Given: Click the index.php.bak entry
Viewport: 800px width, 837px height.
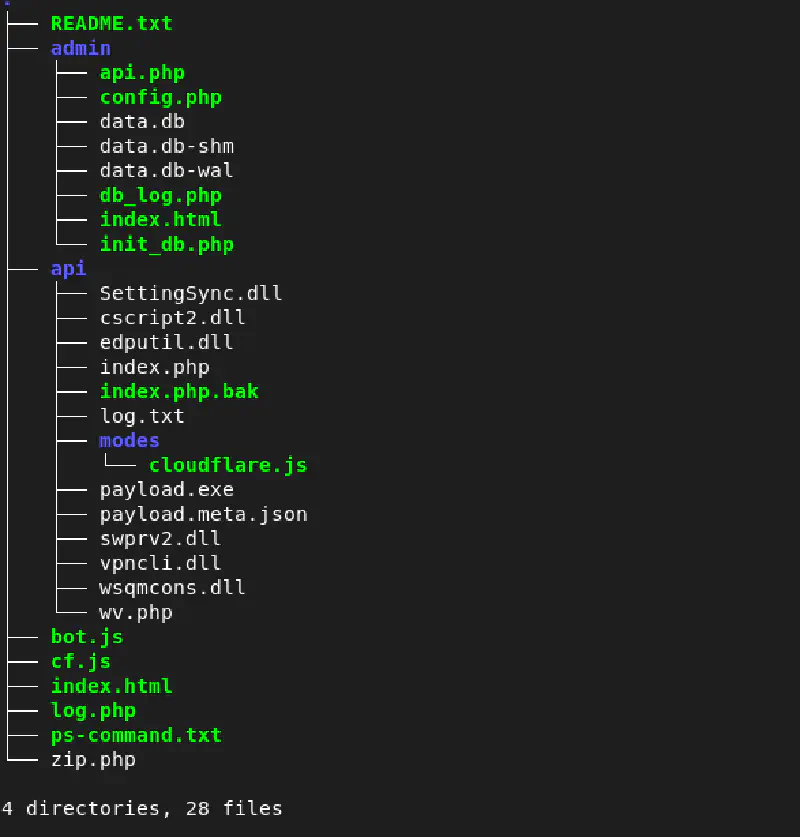Looking at the screenshot, I should point(179,392).
